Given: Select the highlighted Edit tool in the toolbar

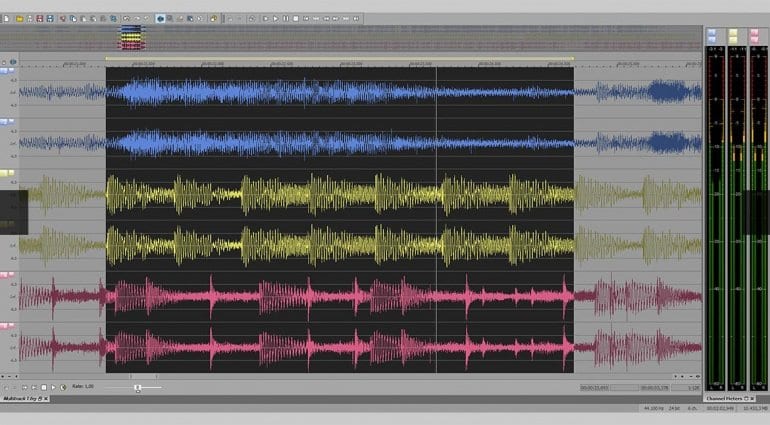Looking at the screenshot, I should 160,19.
